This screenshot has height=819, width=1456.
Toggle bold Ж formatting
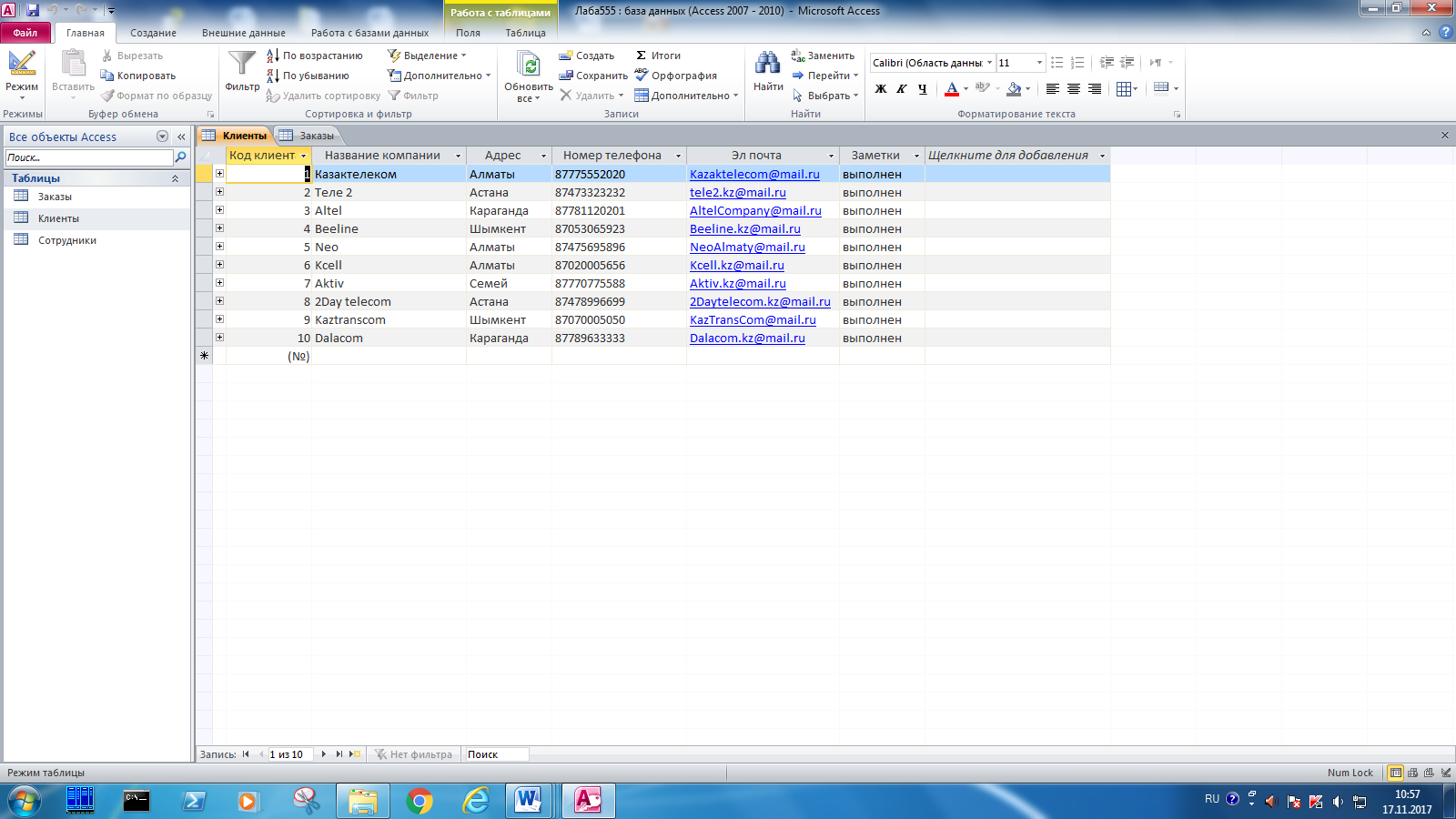881,89
